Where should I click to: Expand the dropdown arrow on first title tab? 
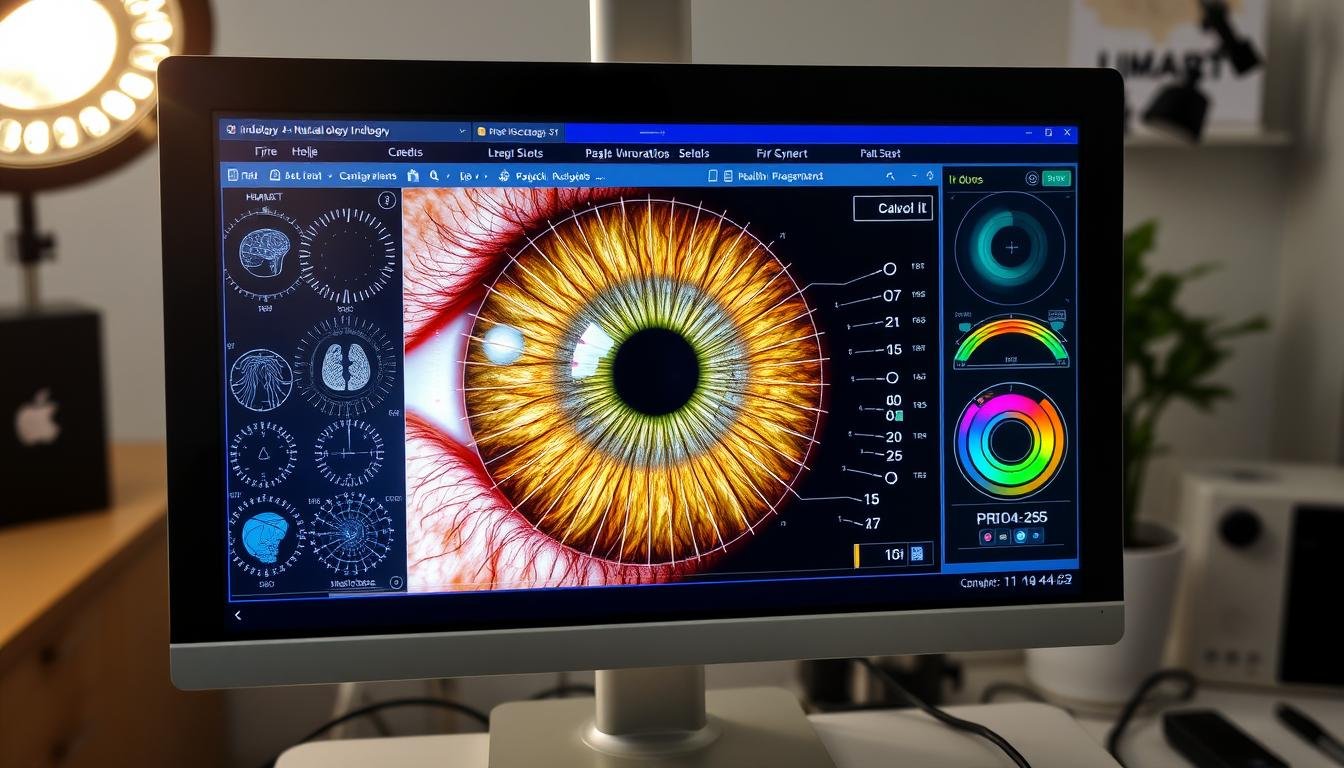pyautogui.click(x=461, y=131)
